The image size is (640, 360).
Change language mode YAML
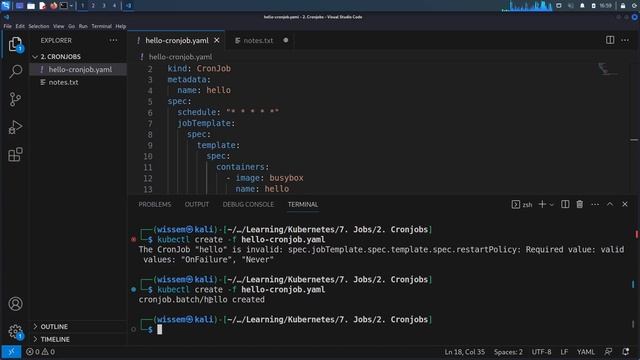(x=585, y=351)
